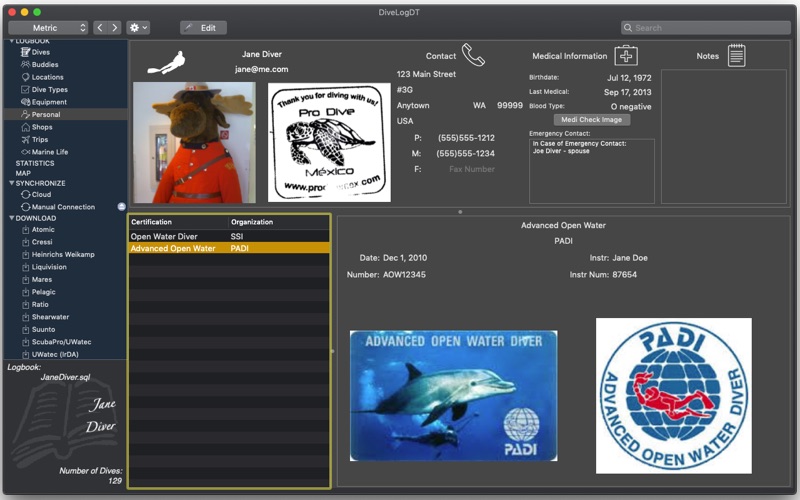This screenshot has height=500, width=800.
Task: Click instructor name Jane Doe
Action: pos(630,258)
